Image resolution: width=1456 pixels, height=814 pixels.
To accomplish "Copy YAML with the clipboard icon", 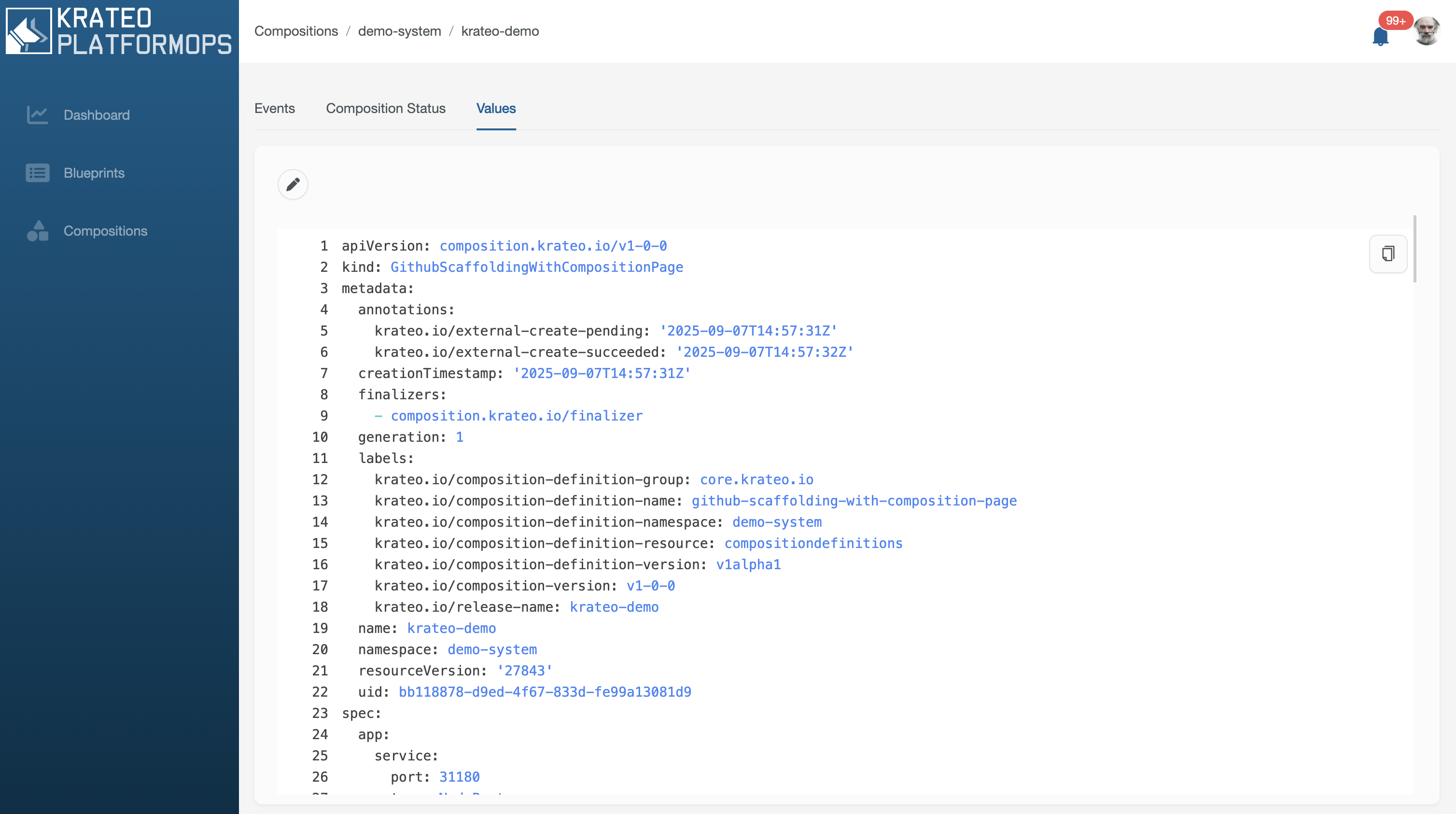I will [x=1388, y=254].
